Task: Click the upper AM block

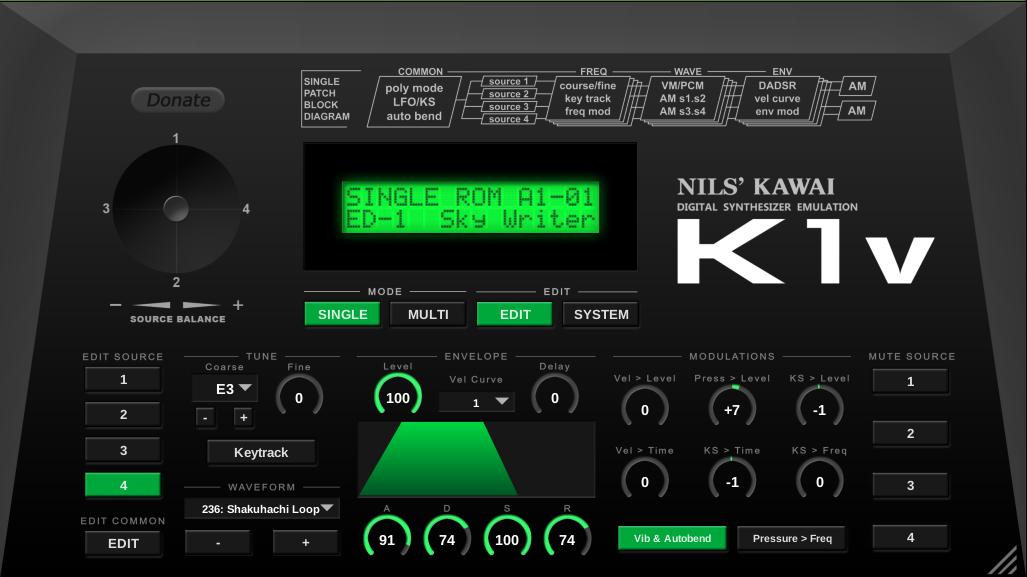Action: coord(857,86)
